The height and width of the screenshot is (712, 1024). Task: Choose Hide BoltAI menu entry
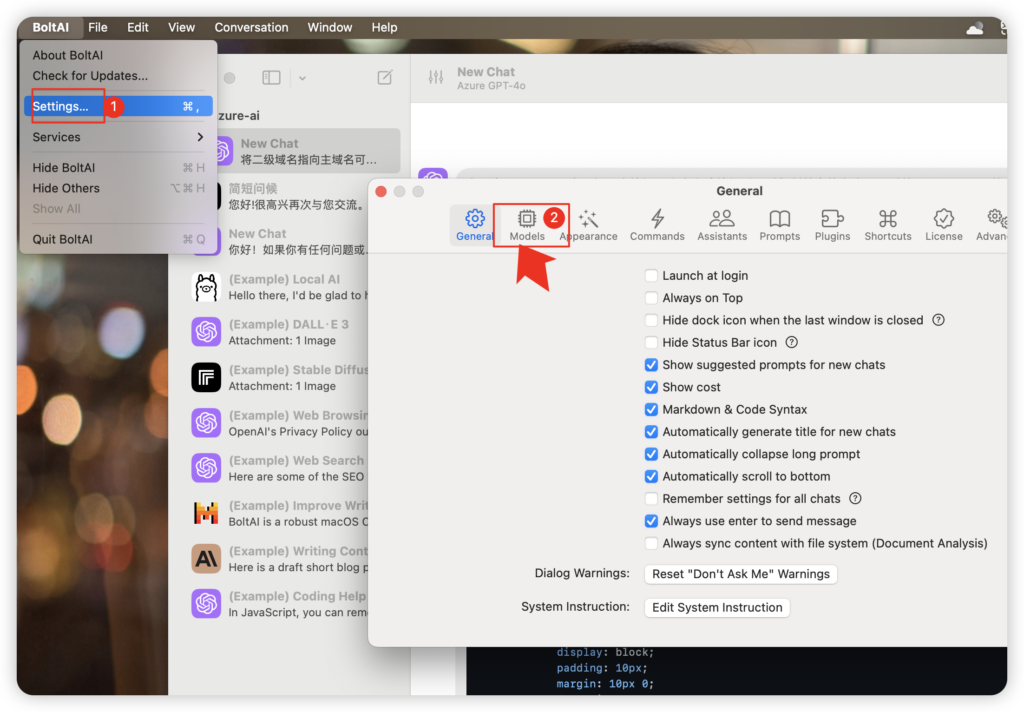point(118,168)
